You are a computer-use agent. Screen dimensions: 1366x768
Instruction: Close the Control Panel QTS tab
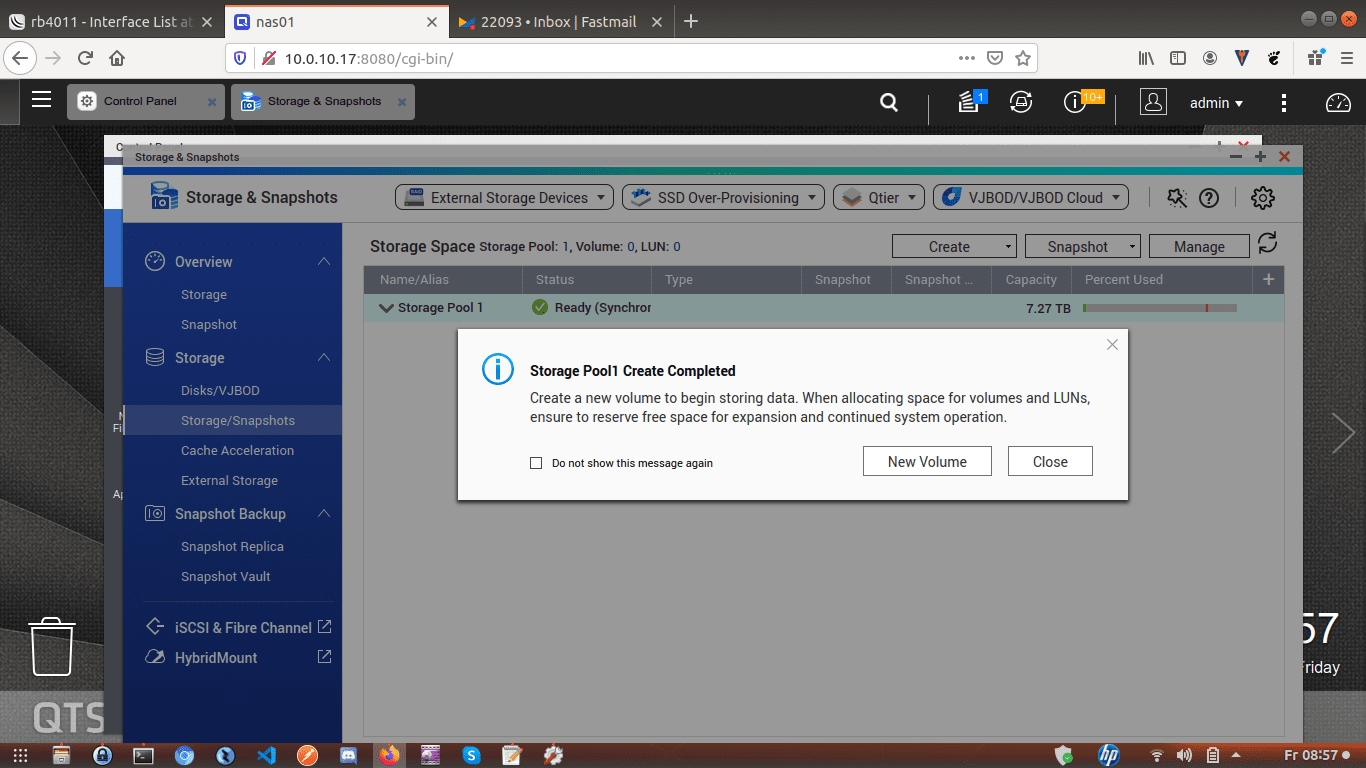[x=211, y=102]
